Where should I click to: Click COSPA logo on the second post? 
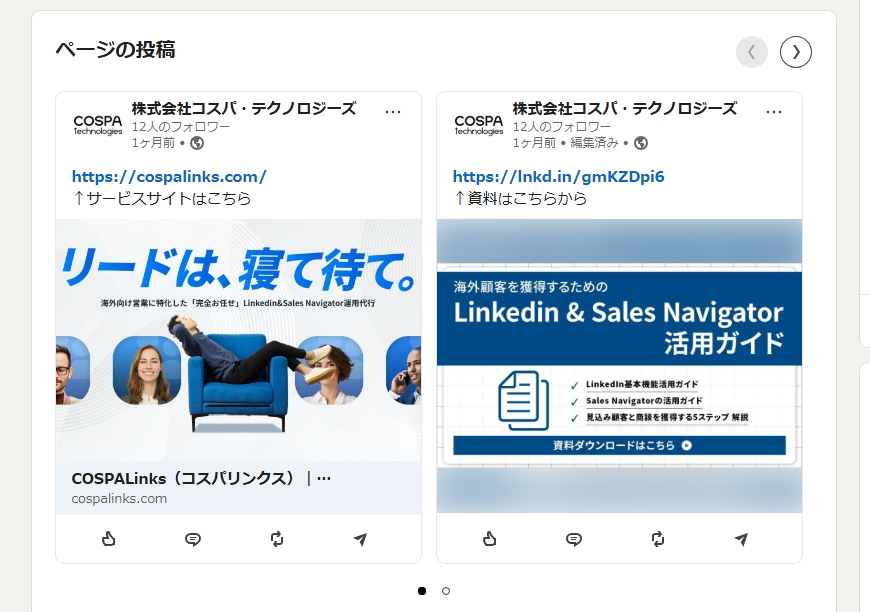click(479, 124)
